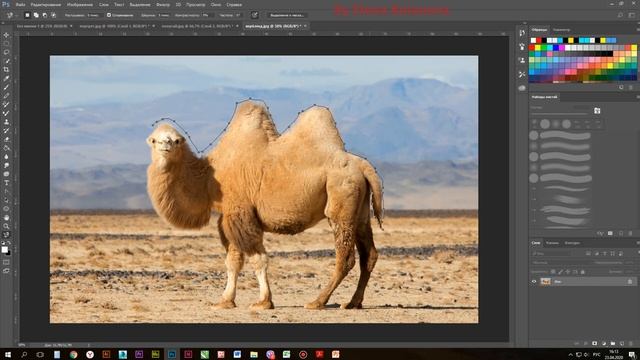
Task: Filter layers by pixel icon
Action: 588,253
